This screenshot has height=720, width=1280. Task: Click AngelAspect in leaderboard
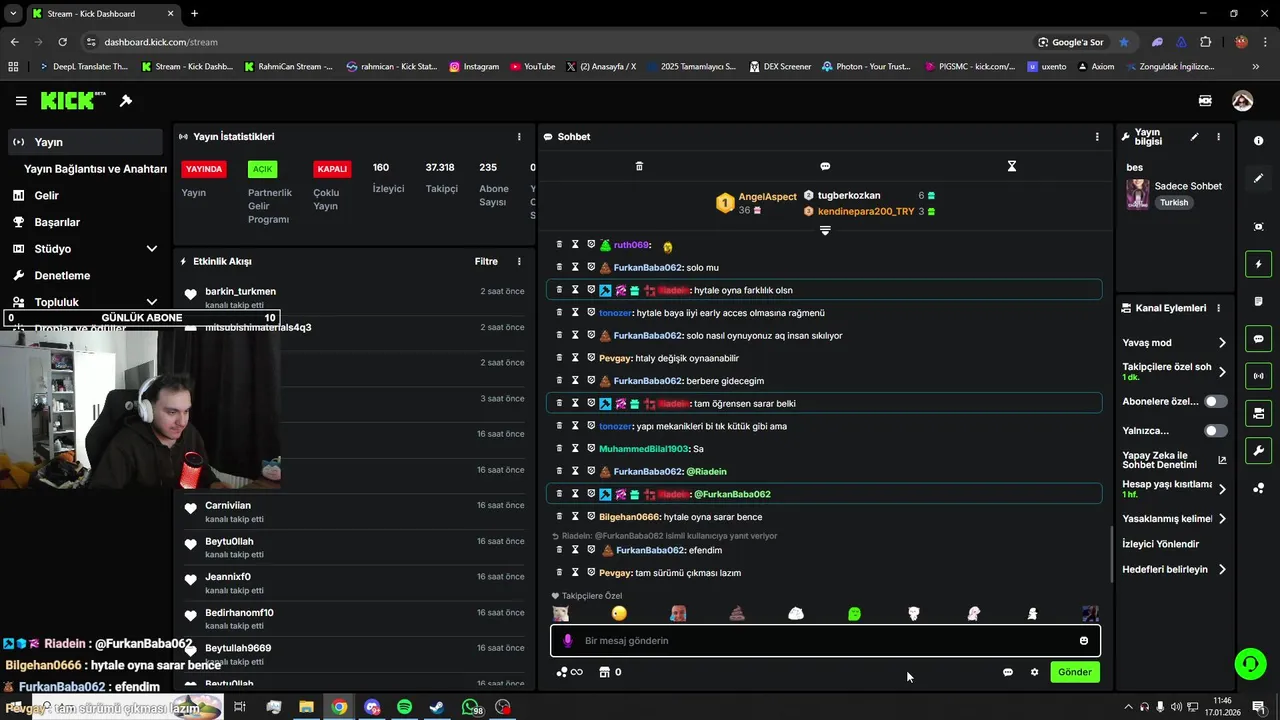point(768,197)
